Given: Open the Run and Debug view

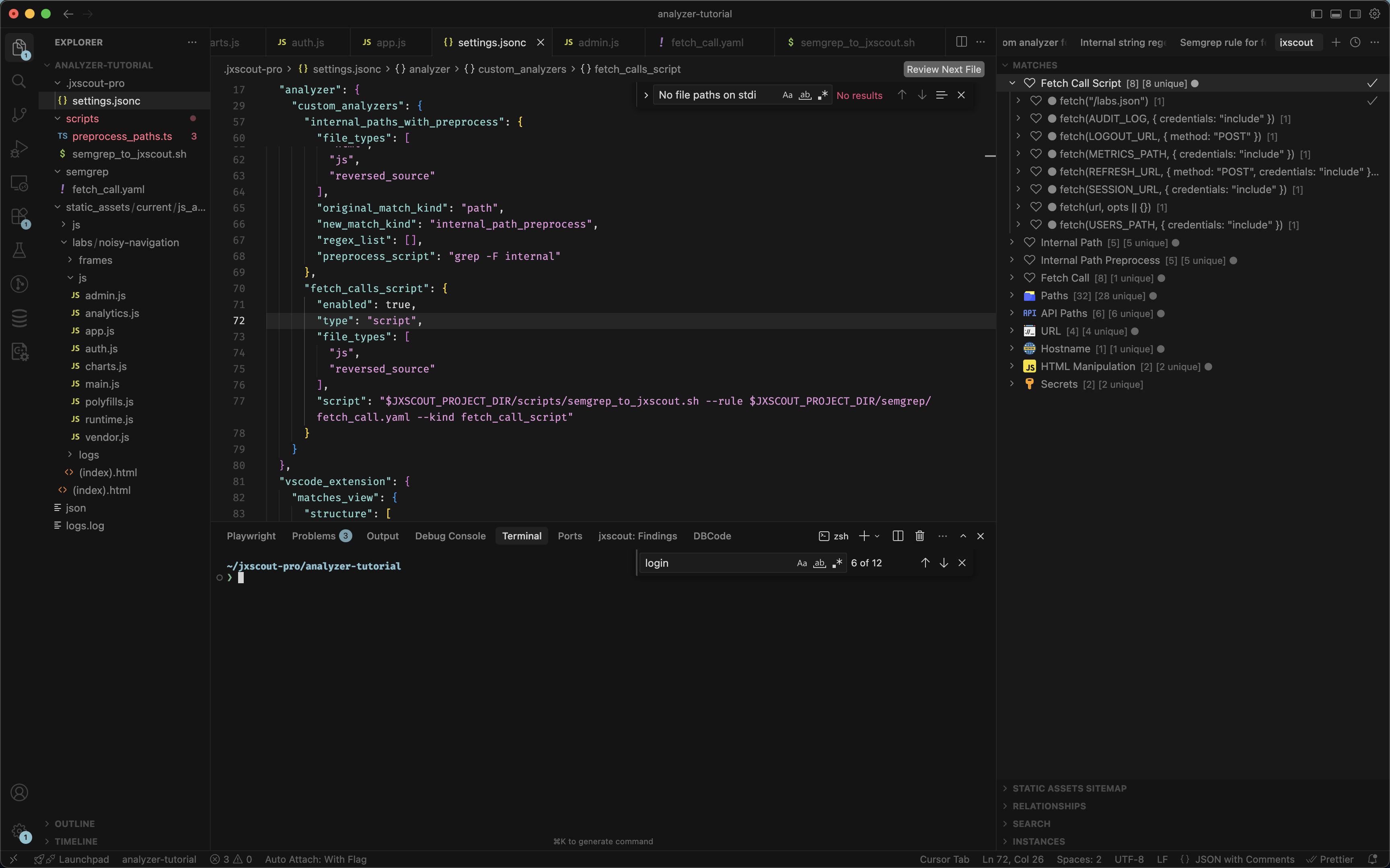Looking at the screenshot, I should 19,149.
